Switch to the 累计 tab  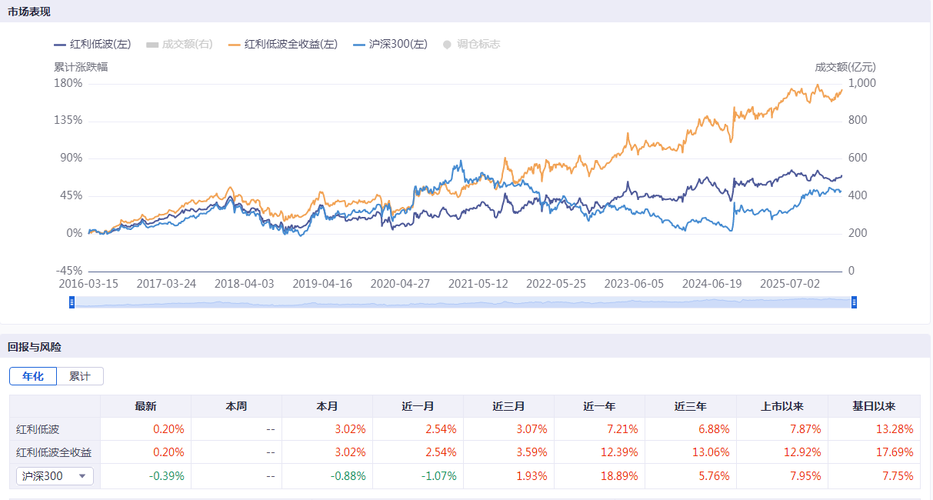(x=80, y=376)
